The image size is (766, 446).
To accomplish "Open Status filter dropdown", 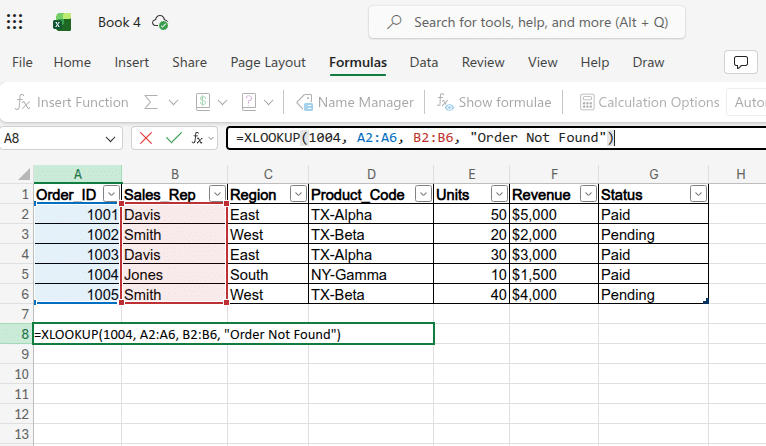I will 699,194.
